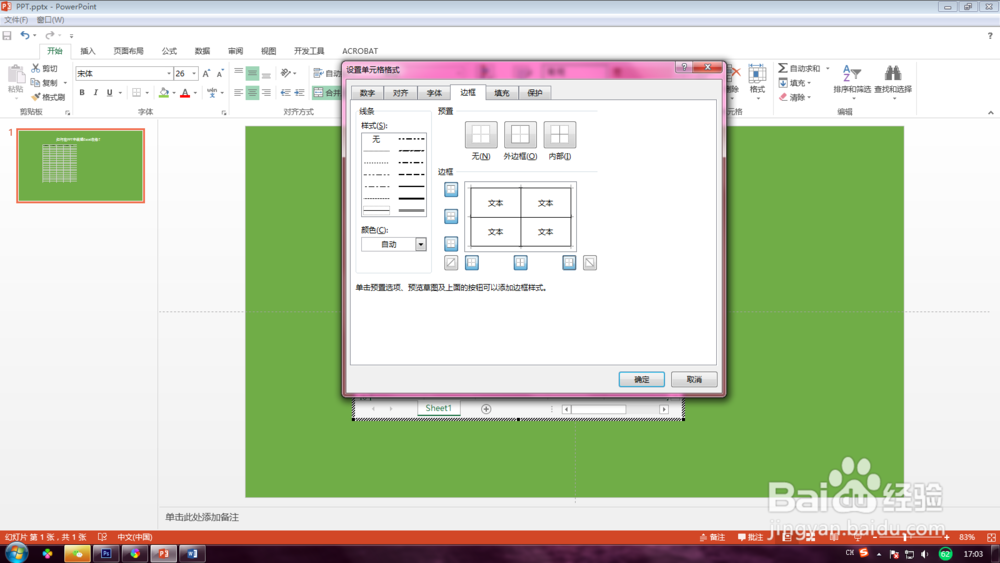The height and width of the screenshot is (563, 1000).
Task: Toggle the bottom border button
Action: (451, 244)
